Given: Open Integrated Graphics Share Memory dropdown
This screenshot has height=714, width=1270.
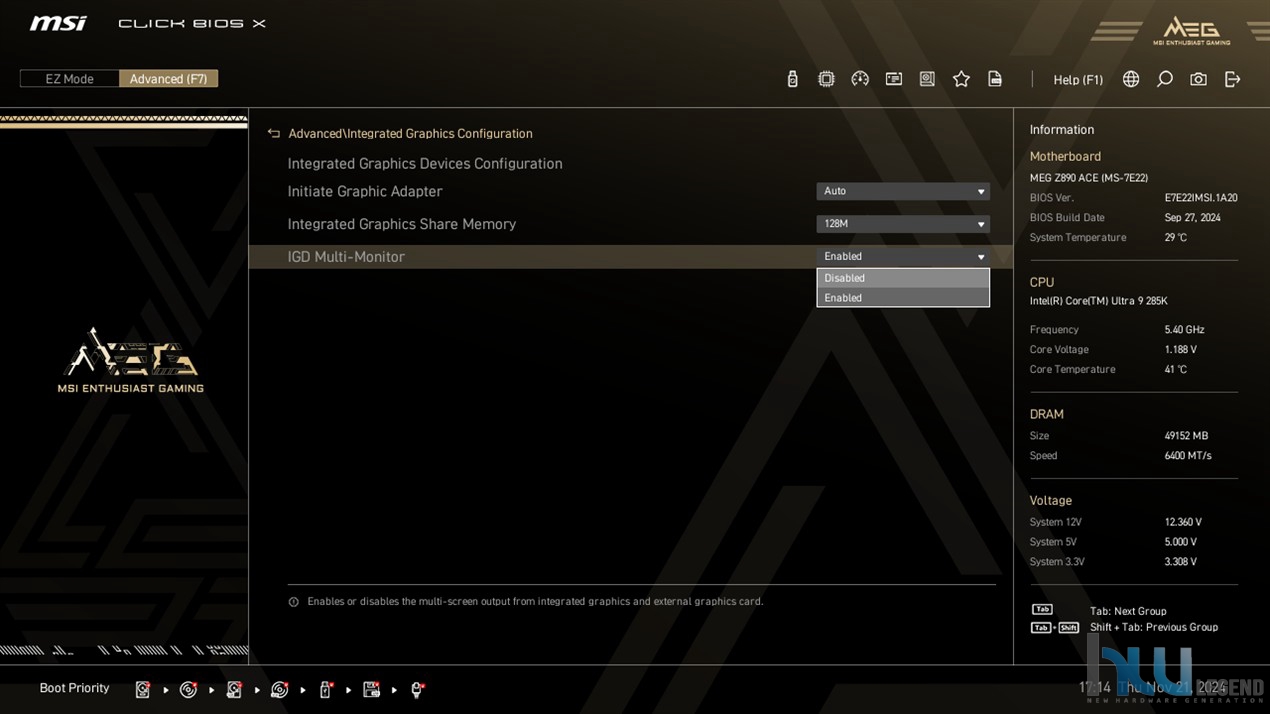Looking at the screenshot, I should [903, 224].
